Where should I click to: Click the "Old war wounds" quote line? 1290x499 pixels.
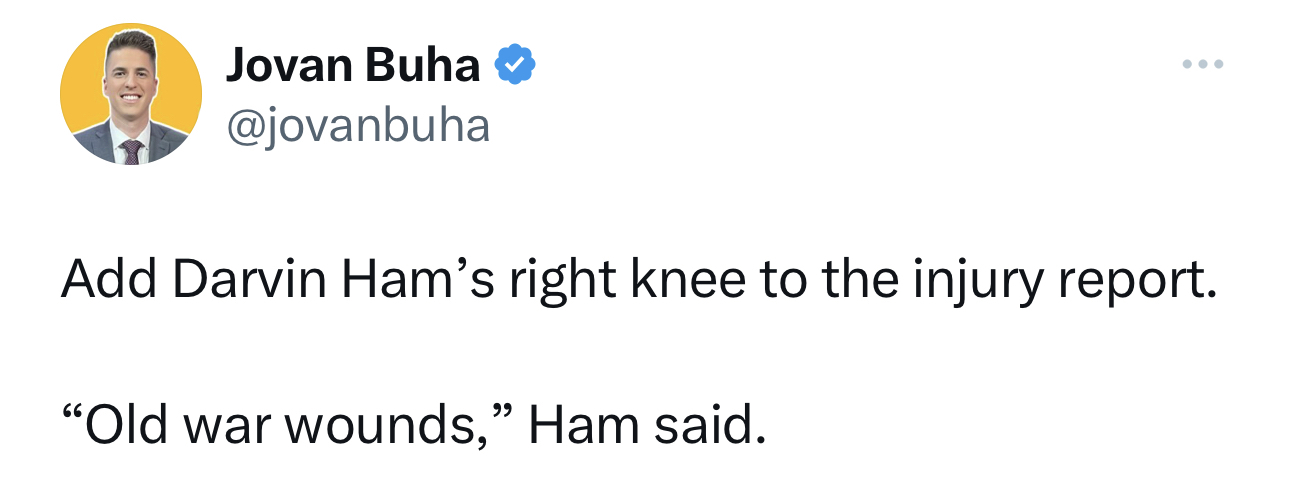pyautogui.click(x=413, y=425)
